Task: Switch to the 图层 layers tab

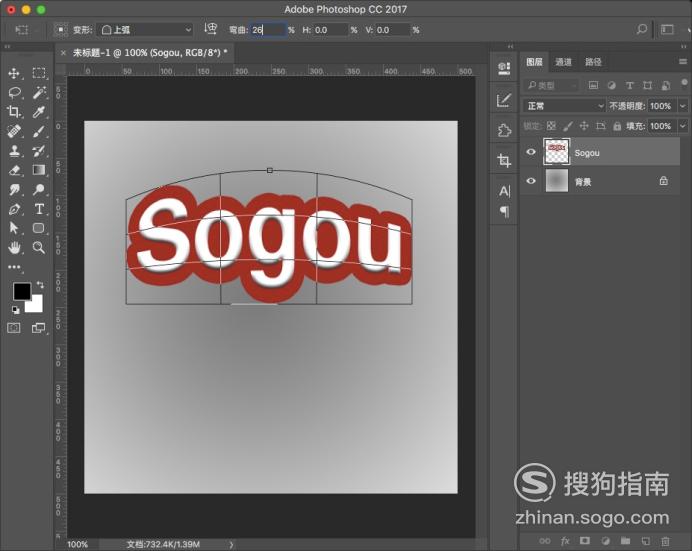Action: point(534,62)
